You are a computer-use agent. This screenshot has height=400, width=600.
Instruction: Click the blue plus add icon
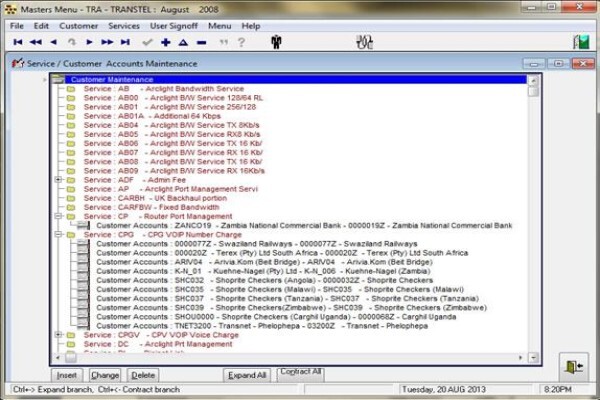click(x=165, y=42)
